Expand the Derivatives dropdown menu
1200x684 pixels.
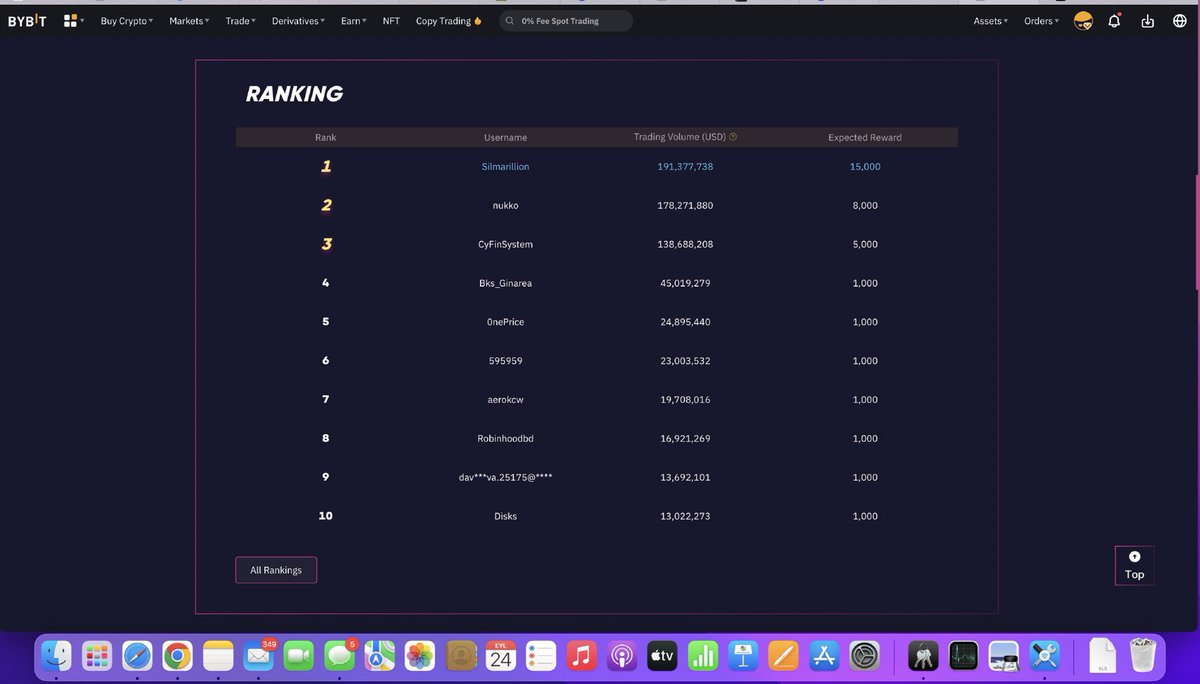tap(298, 21)
